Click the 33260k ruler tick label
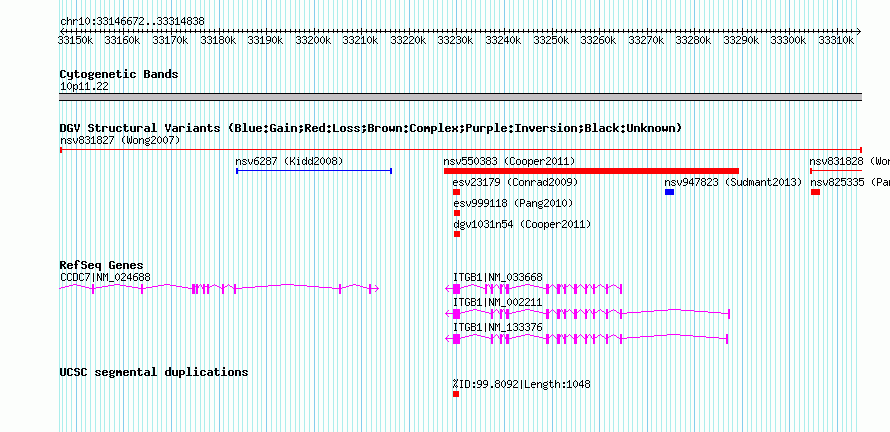This screenshot has height=432, width=890. (598, 40)
